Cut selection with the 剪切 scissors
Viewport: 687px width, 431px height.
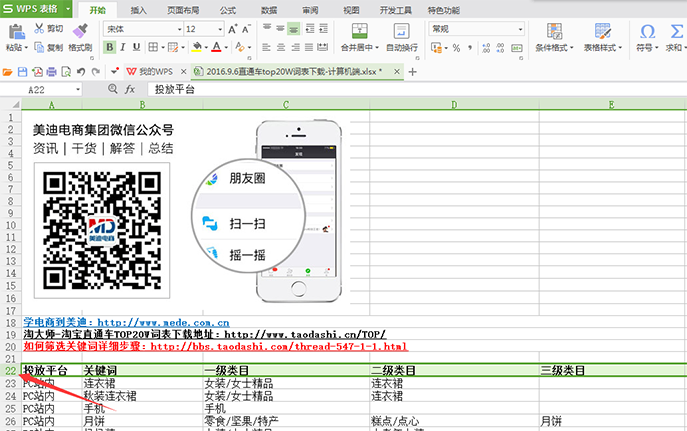coord(49,29)
